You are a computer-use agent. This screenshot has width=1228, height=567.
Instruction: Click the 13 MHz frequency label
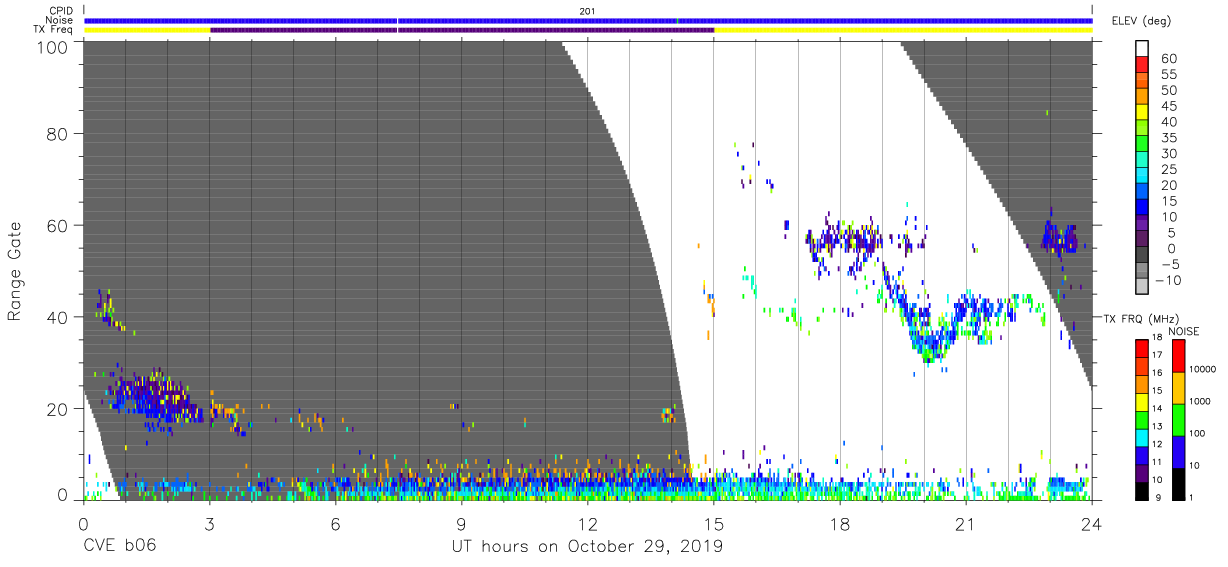(x=1157, y=427)
